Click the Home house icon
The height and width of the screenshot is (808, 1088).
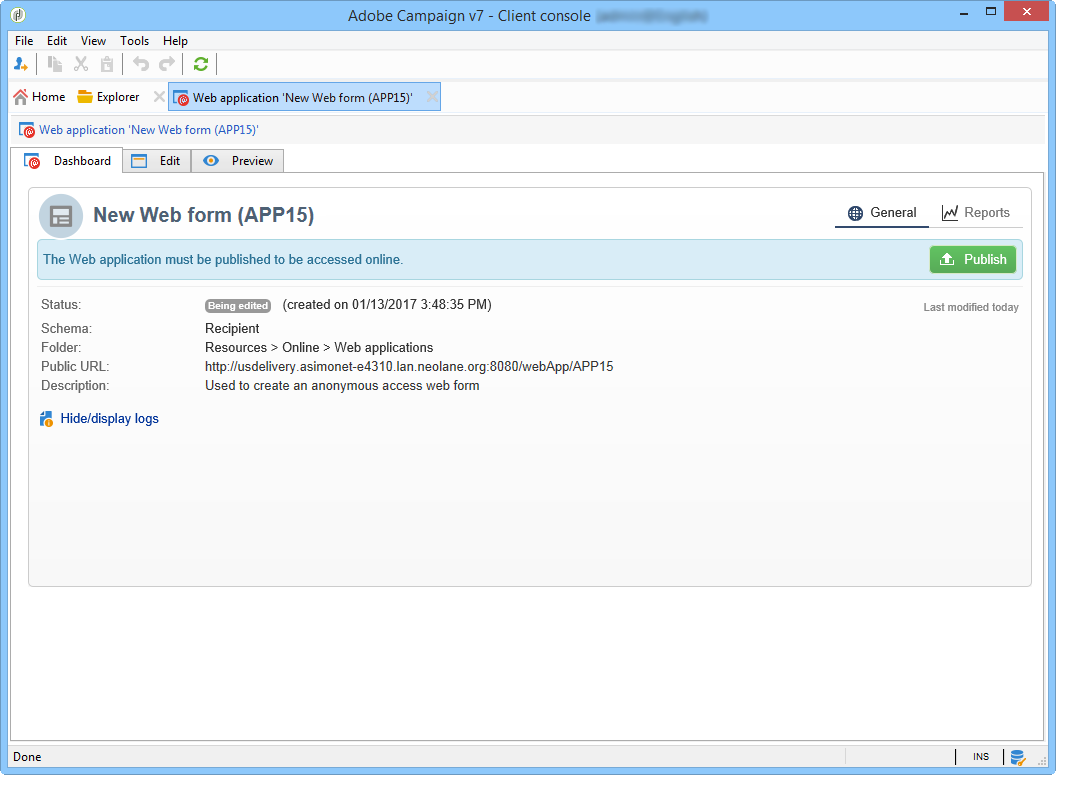[x=20, y=97]
